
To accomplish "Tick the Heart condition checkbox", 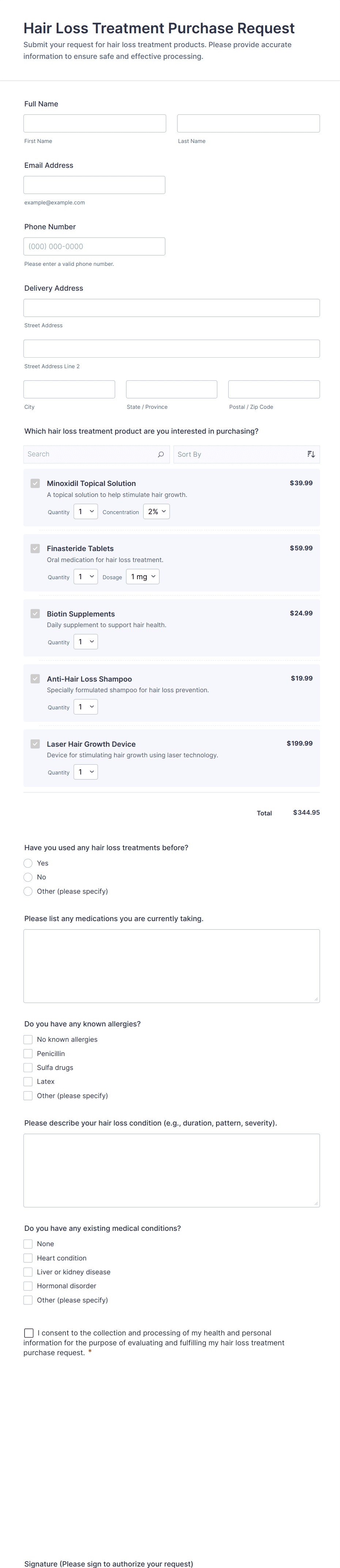I will coord(28,1258).
